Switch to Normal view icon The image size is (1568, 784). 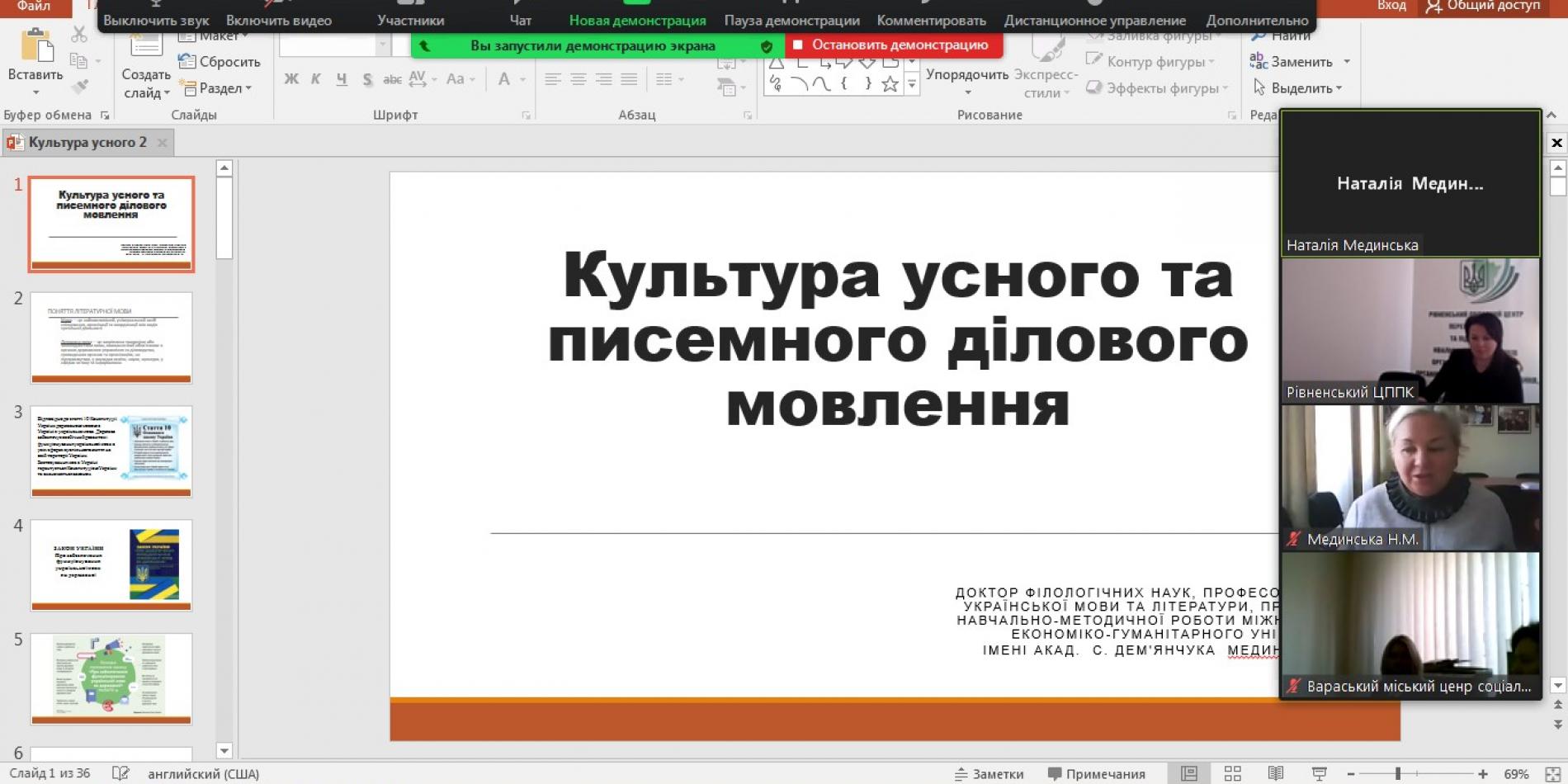click(1189, 774)
